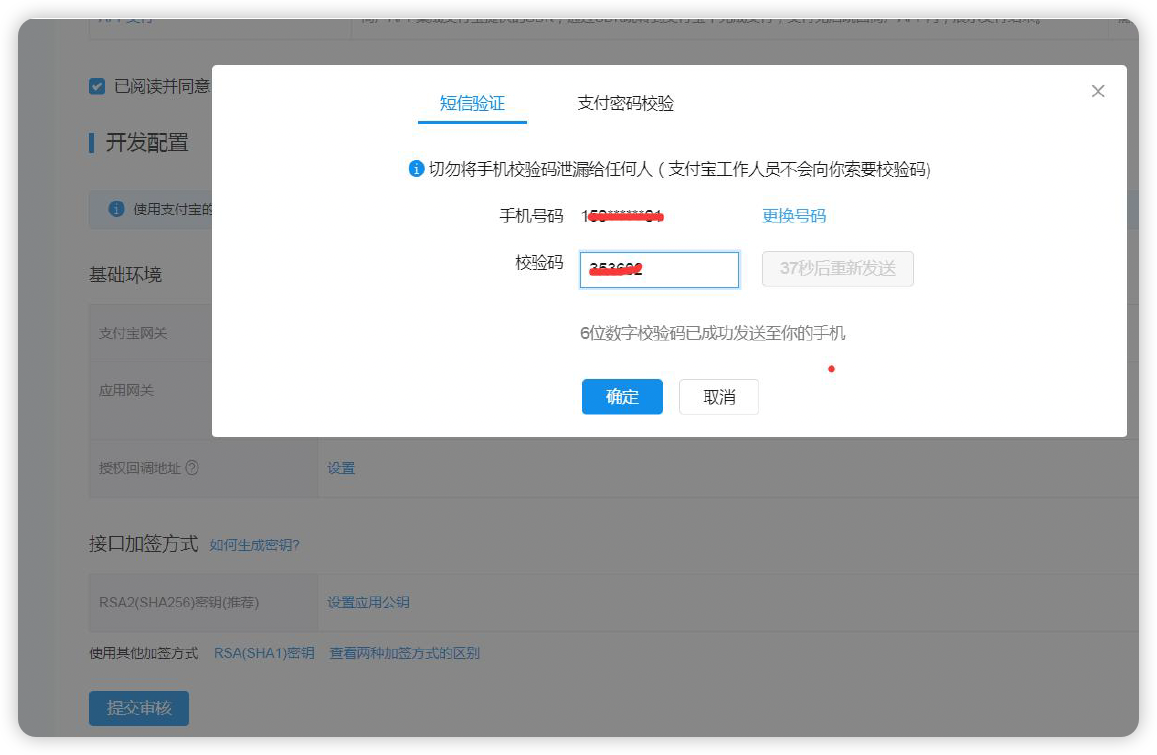The width and height of the screenshot is (1157, 755).
Task: Cancel the dialog with the 取消 button
Action: pos(718,397)
